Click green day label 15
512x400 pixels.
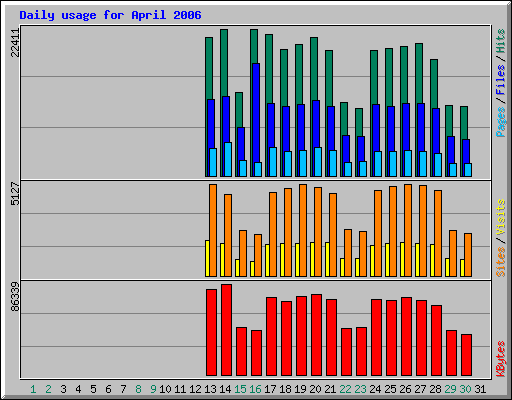240,389
